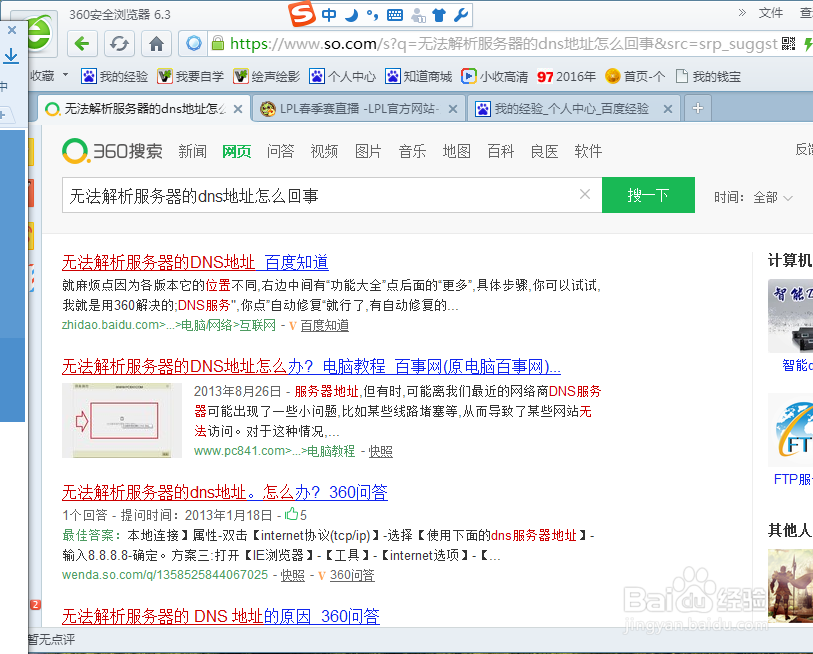Click the browser refresh icon
813x654 pixels.
coord(117,43)
